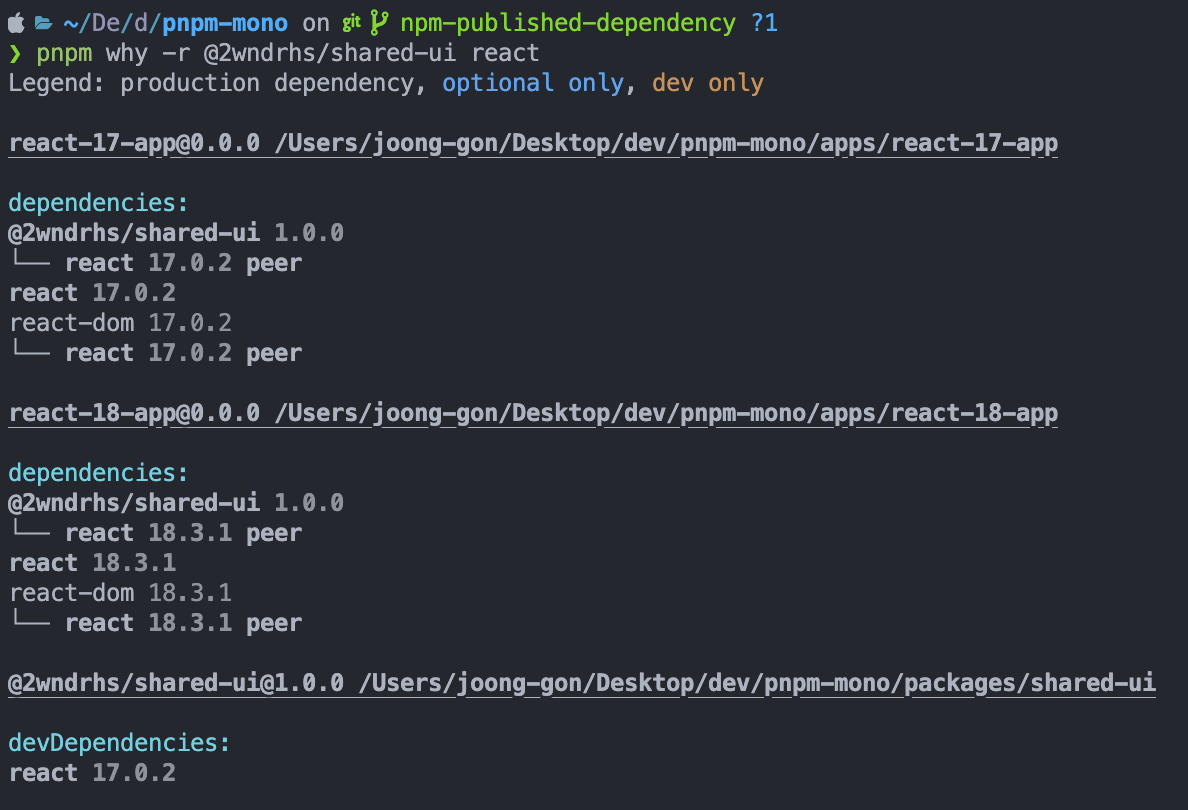Click the 'optional only' legend text
Screen dimensions: 1188x810
(x=533, y=83)
